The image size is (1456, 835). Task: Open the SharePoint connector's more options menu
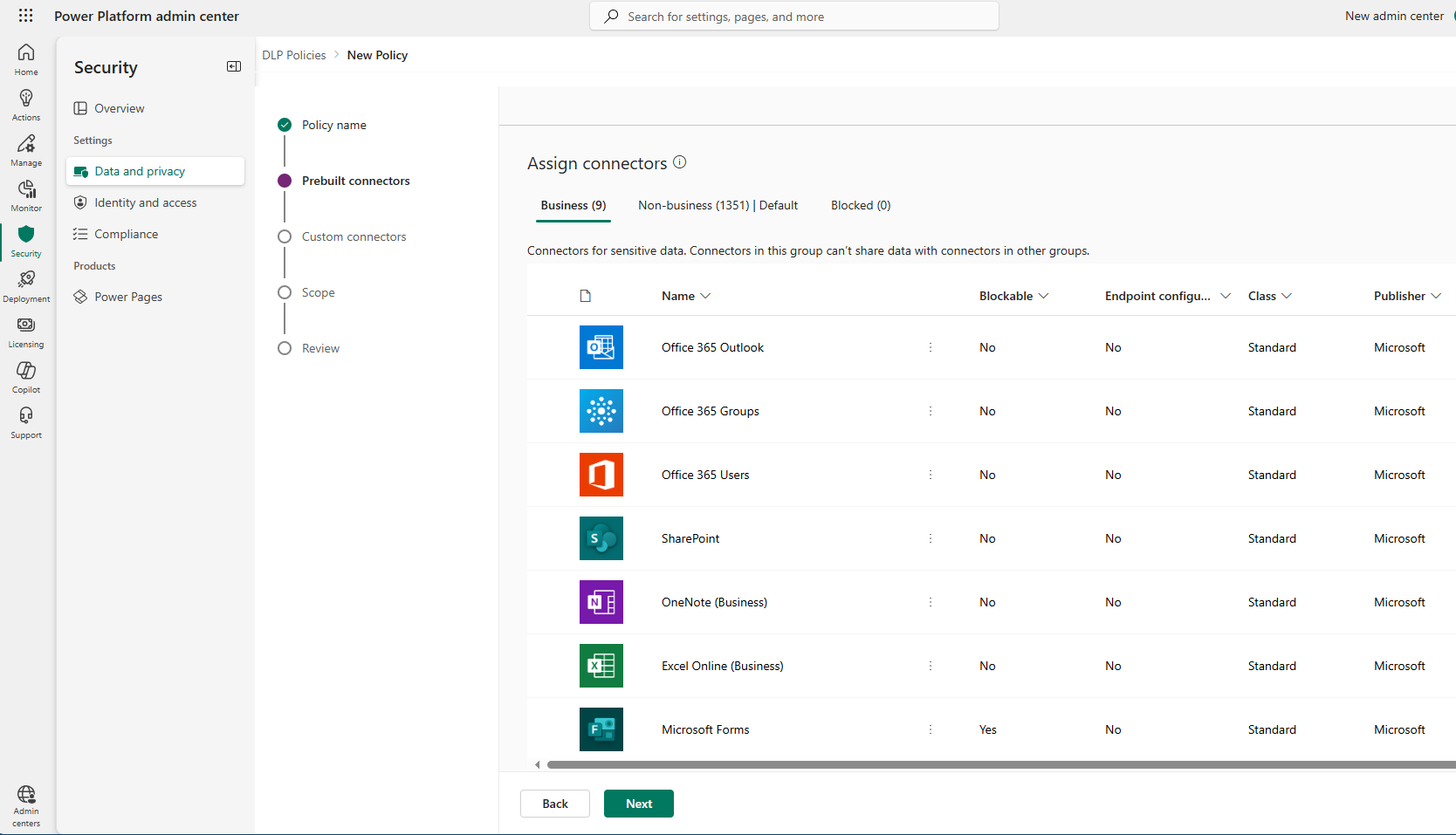coord(931,538)
